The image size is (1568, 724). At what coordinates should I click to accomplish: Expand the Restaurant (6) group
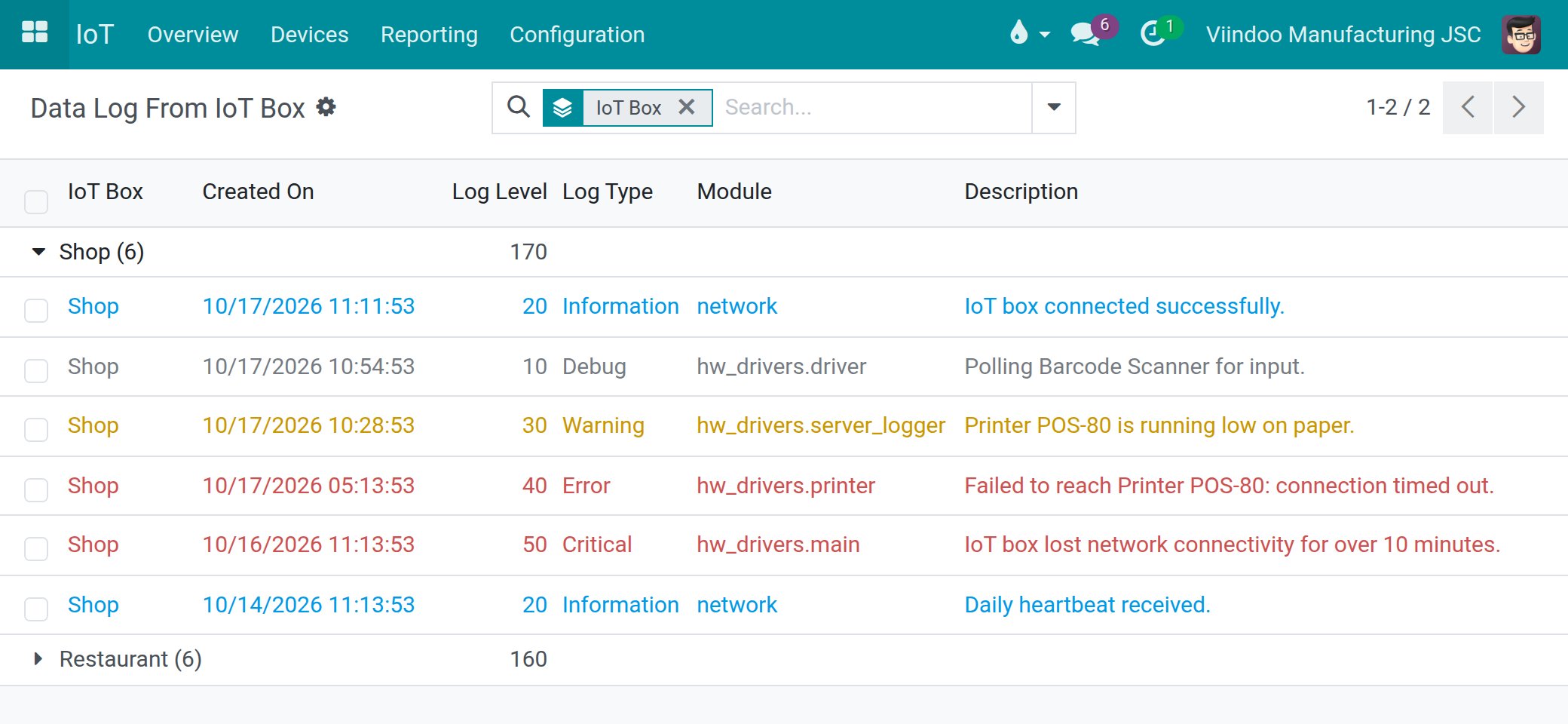click(x=38, y=659)
